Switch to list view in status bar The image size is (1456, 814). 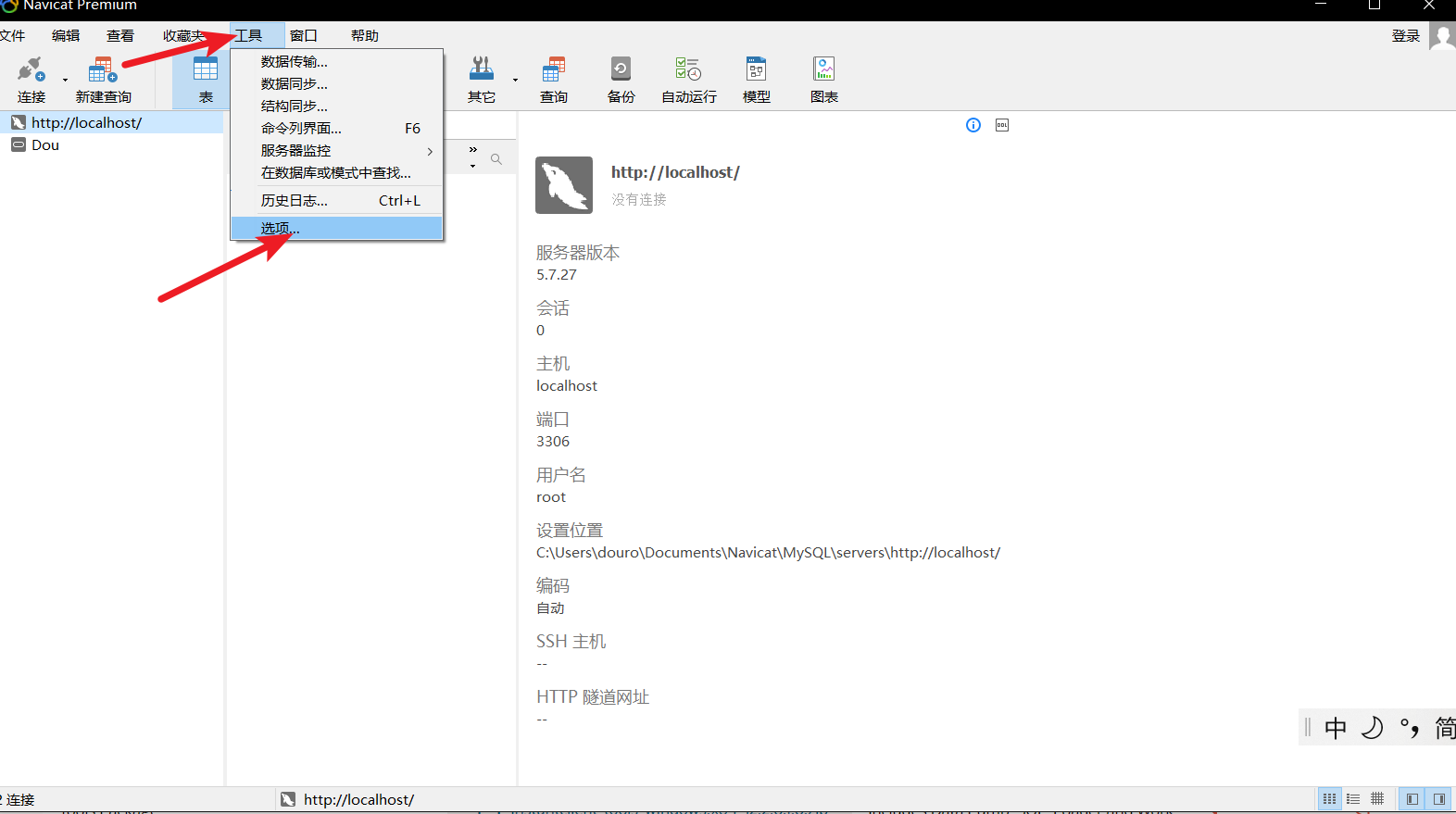(1353, 798)
